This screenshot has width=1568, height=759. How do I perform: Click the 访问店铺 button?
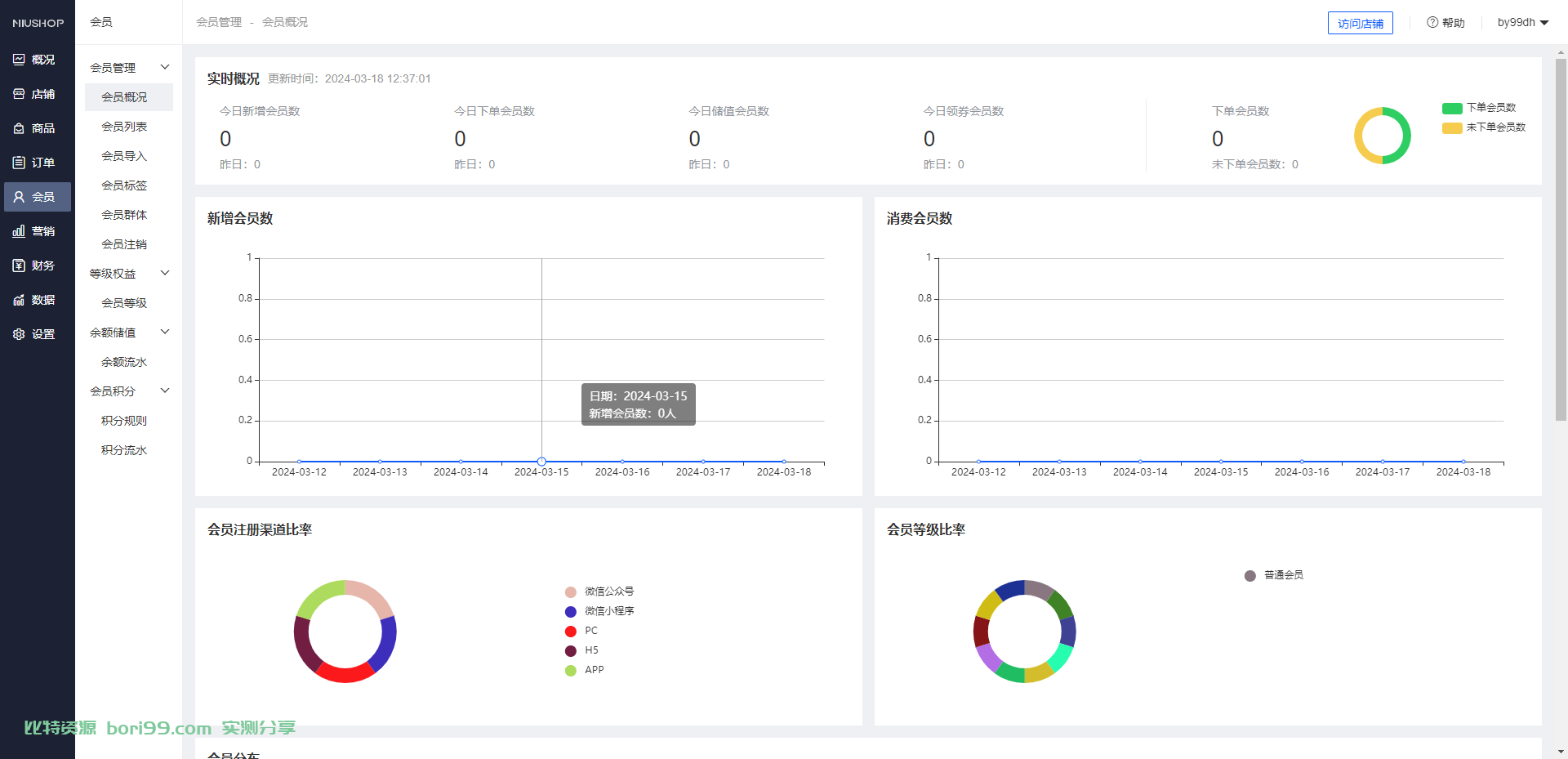point(1361,24)
